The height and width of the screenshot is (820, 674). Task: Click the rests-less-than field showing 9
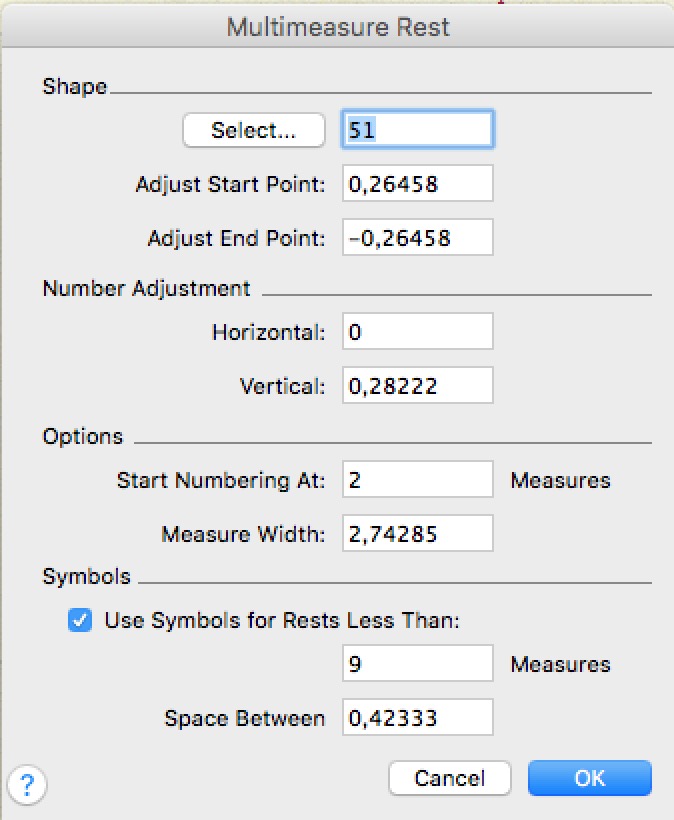pos(417,664)
